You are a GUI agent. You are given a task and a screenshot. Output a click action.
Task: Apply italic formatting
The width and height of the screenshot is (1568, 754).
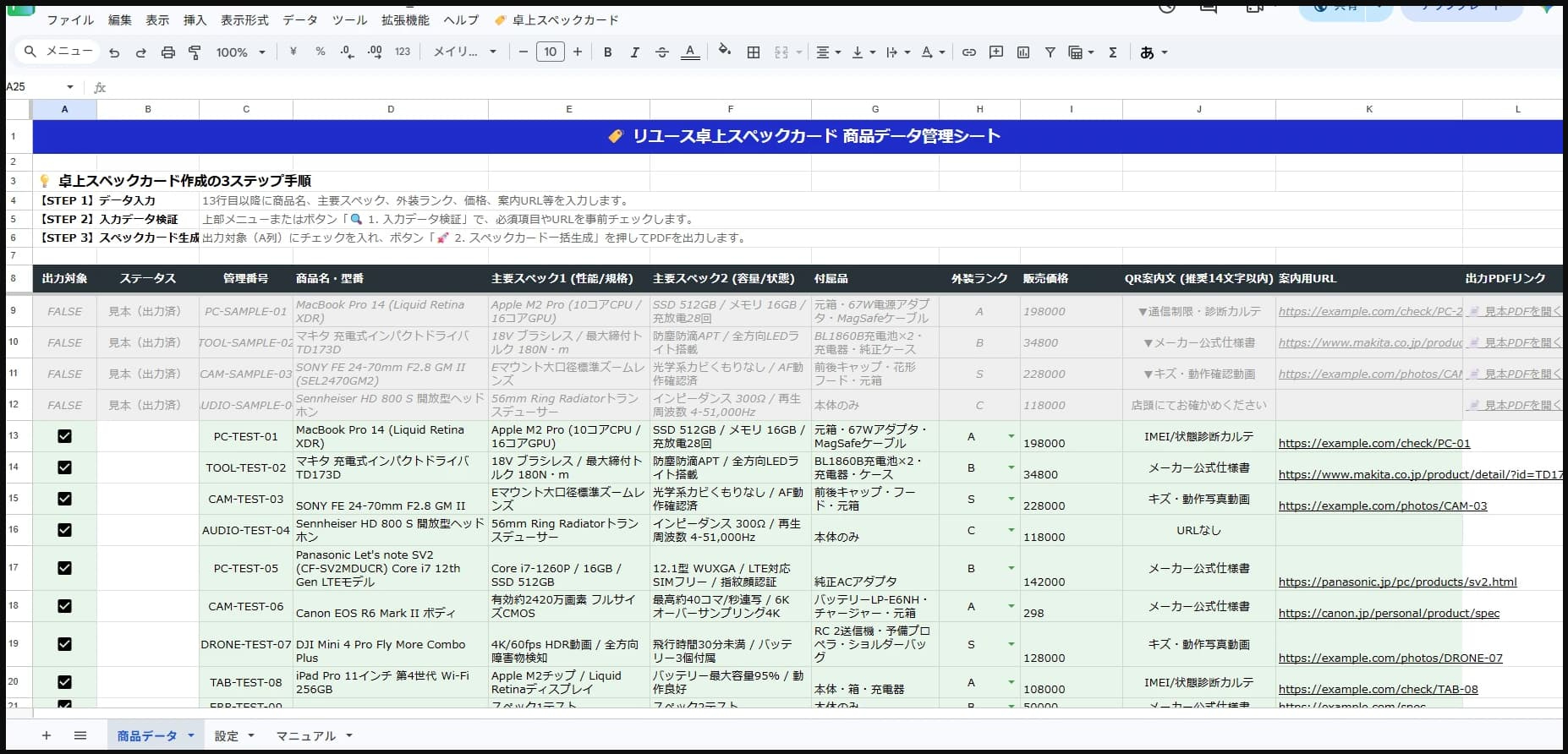[634, 52]
